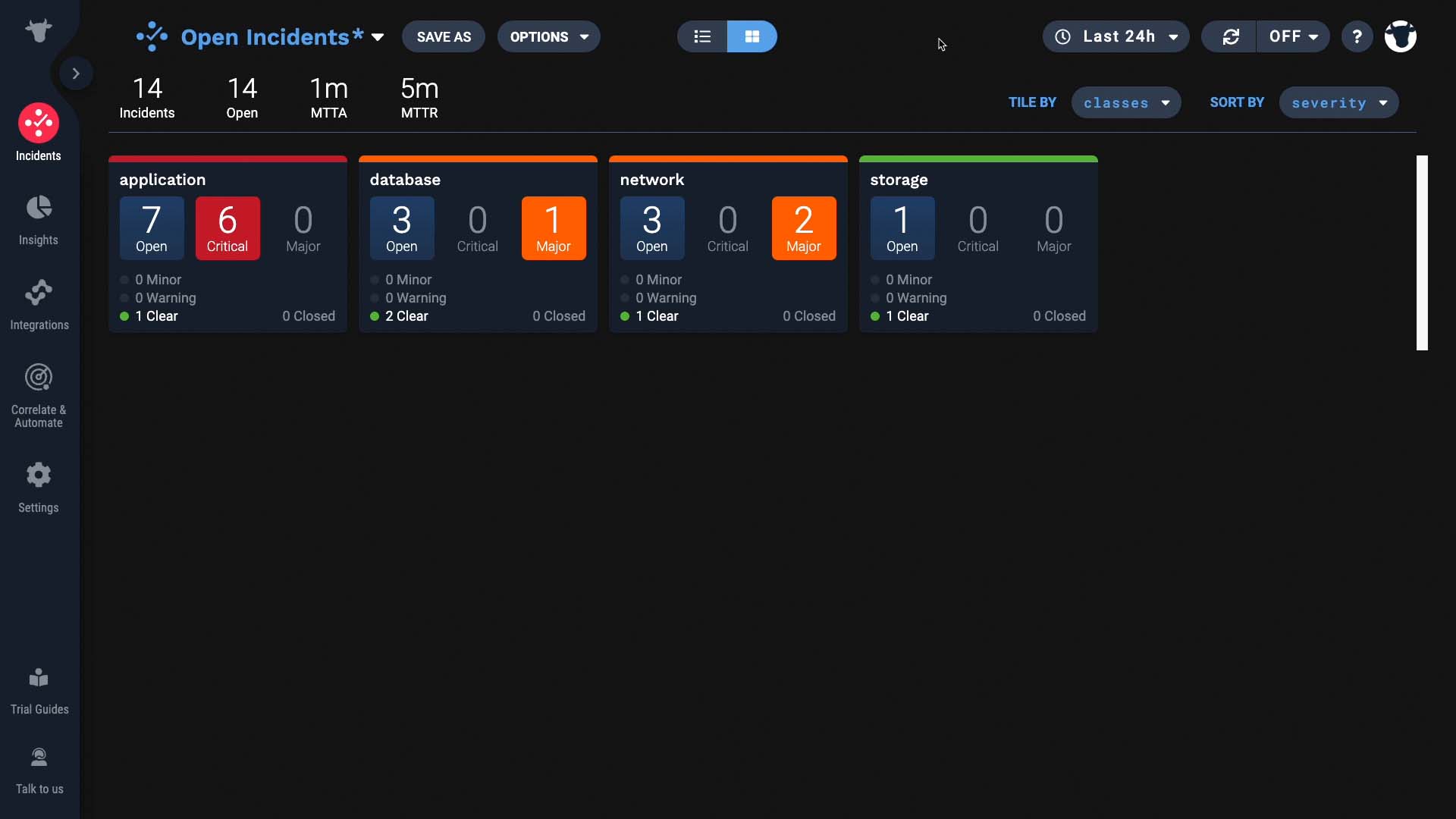Click the refresh icon button
1456x819 pixels.
coord(1229,36)
